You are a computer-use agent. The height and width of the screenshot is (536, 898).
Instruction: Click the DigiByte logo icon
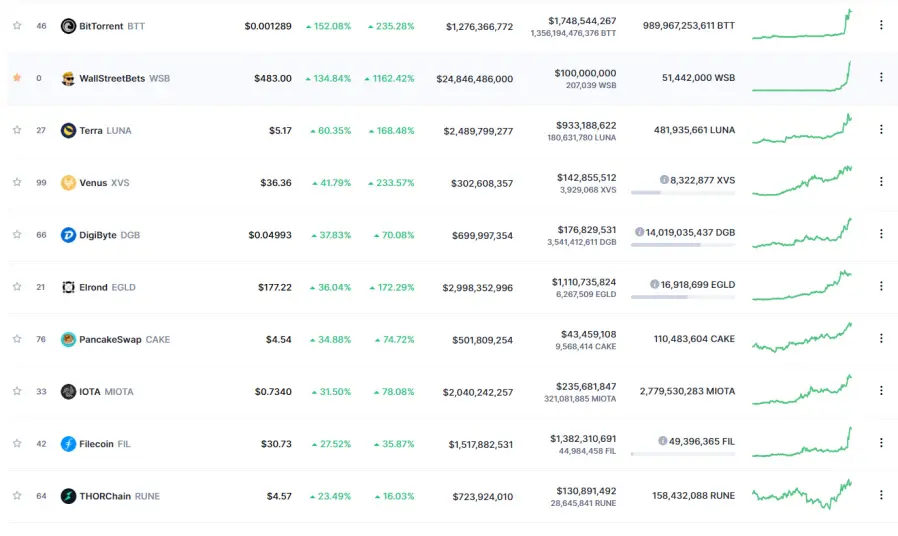tap(68, 235)
